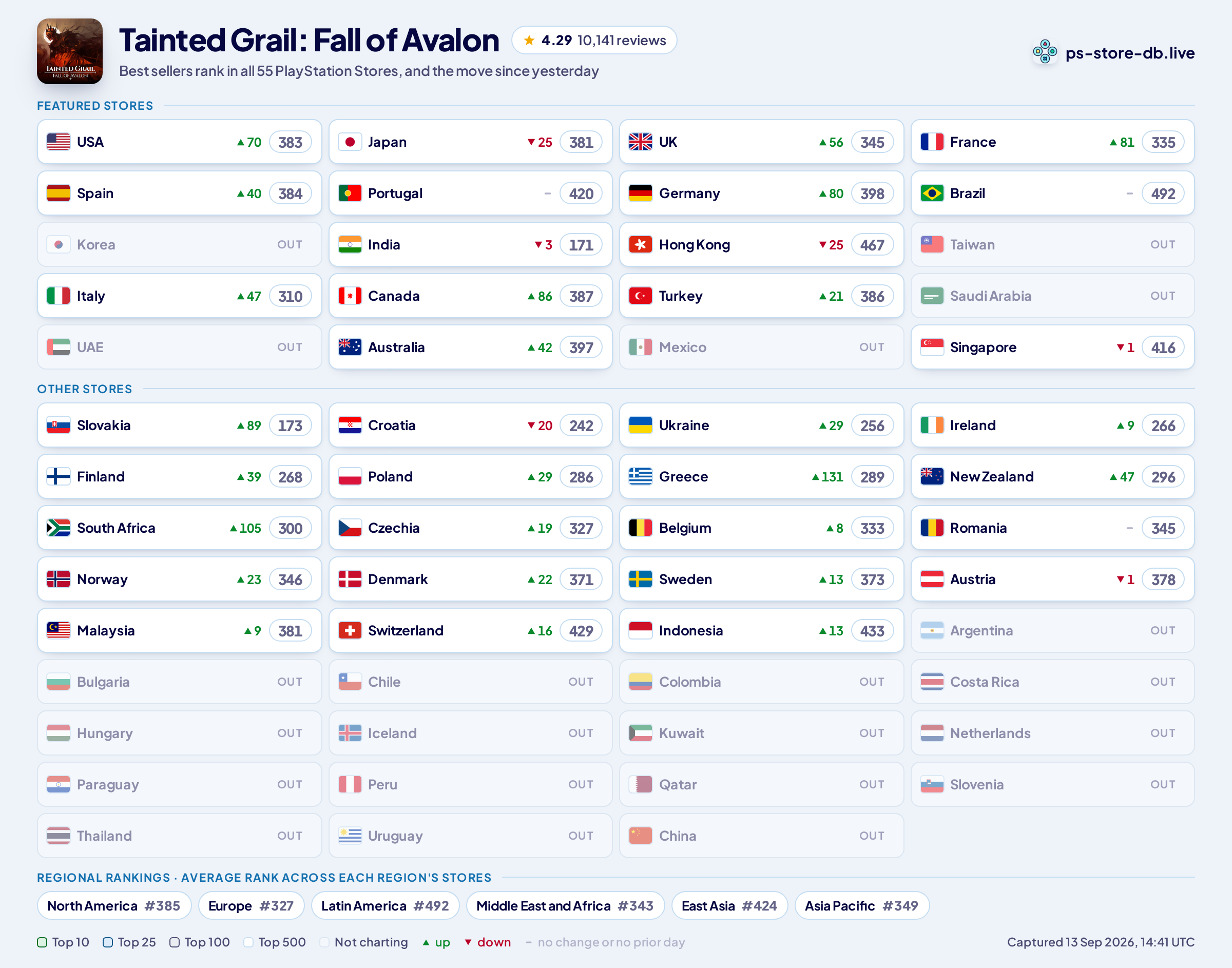Click the gold star rating icon
1232x968 pixels.
tap(529, 40)
